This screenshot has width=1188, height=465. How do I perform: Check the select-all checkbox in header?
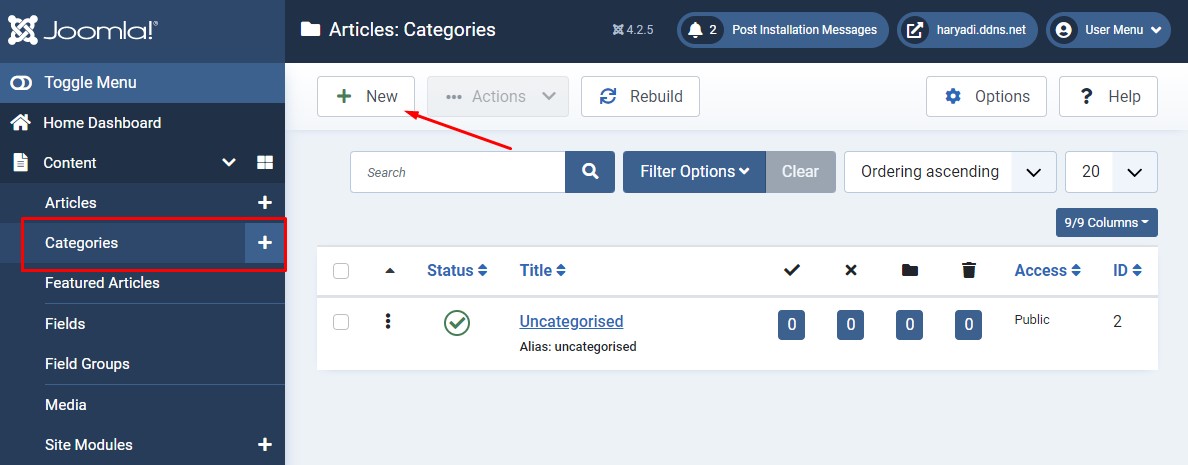[341, 270]
